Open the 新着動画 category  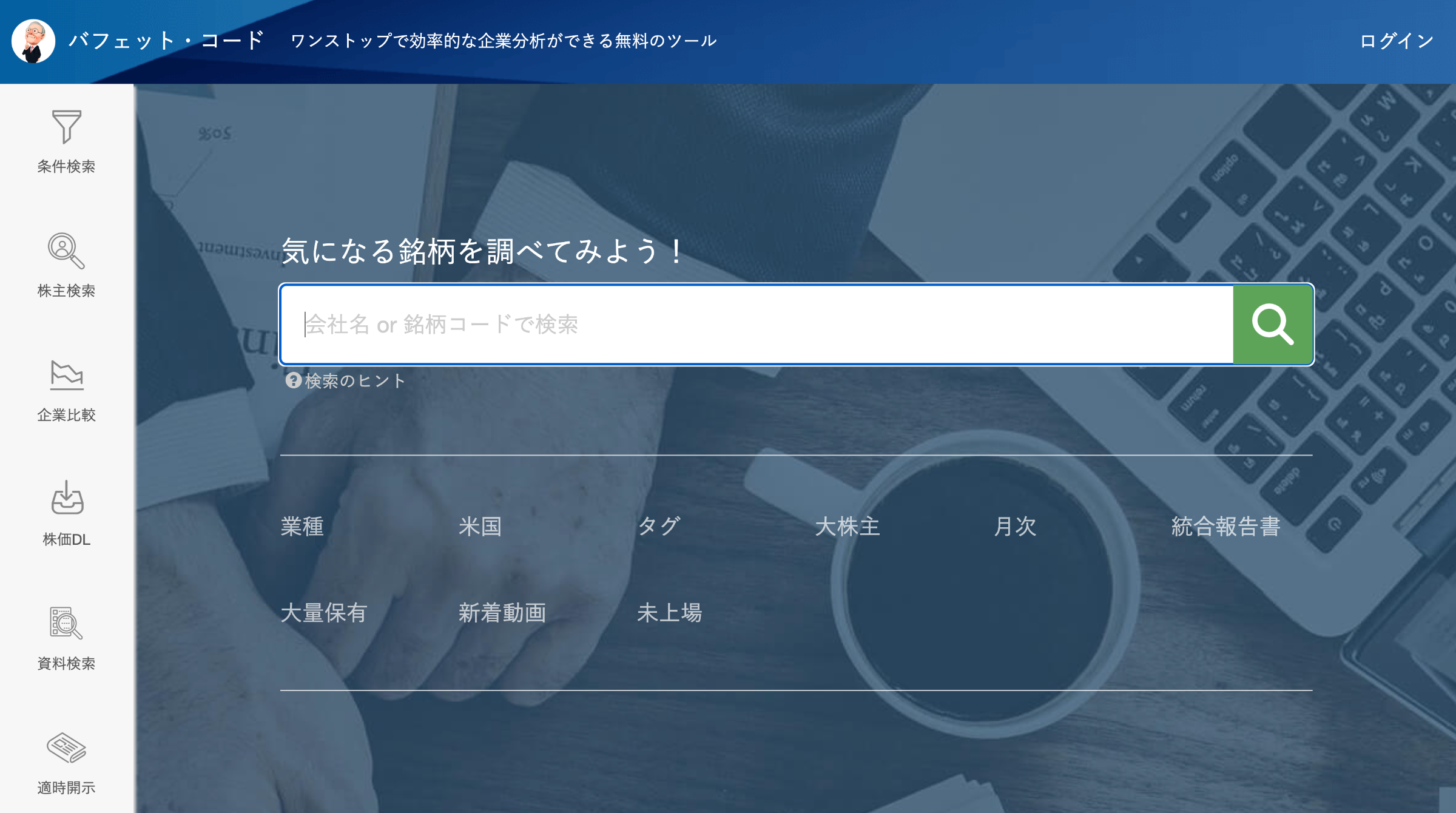(502, 613)
